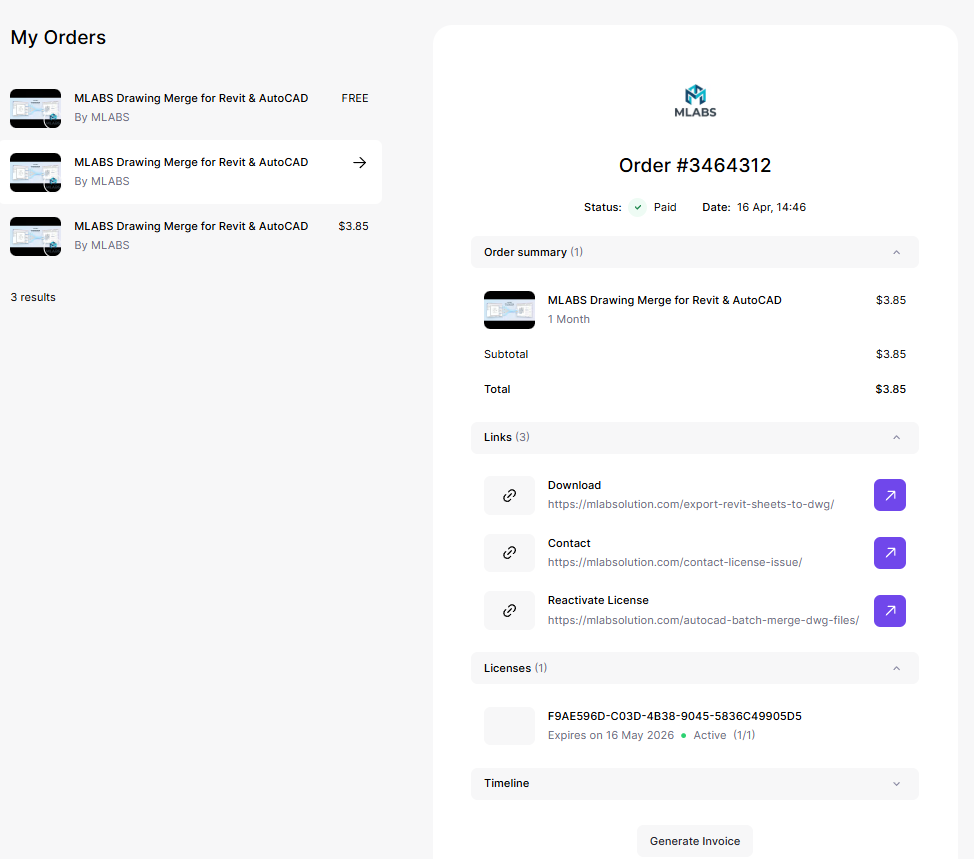The width and height of the screenshot is (974, 859).
Task: Collapse the Links section
Action: (x=896, y=437)
